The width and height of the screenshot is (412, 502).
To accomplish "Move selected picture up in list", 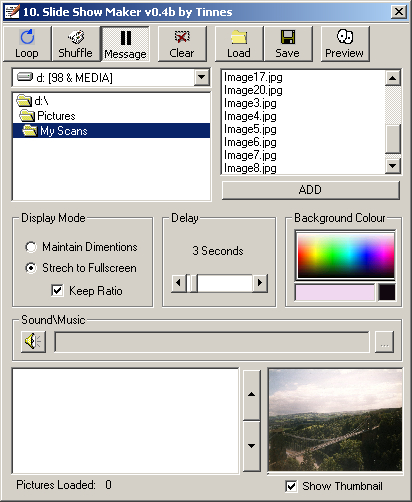I will (252, 395).
